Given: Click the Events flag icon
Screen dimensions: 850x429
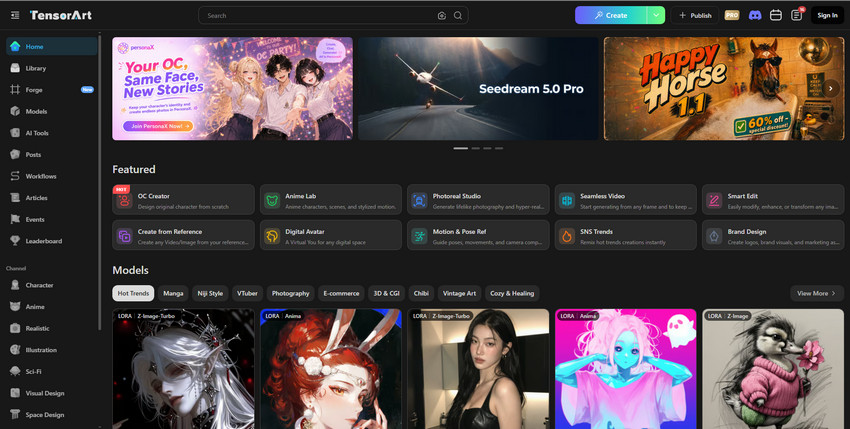Looking at the screenshot, I should (x=15, y=220).
